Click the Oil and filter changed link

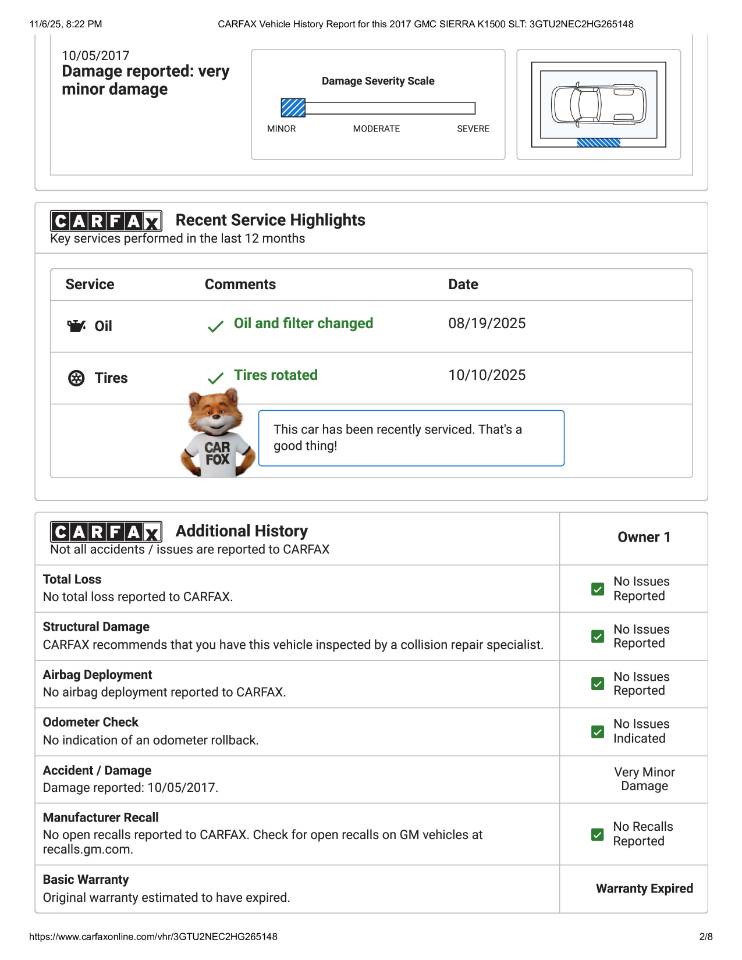(x=303, y=324)
